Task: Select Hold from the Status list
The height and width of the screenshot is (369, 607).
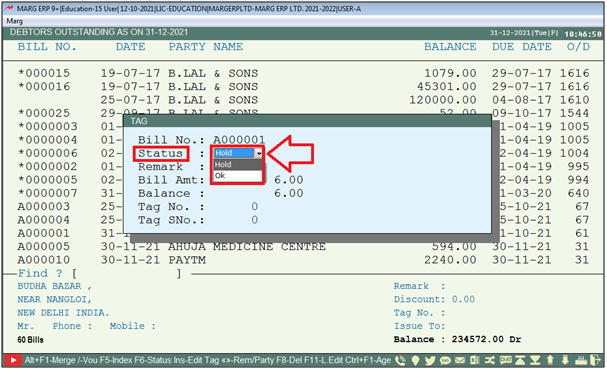Action: [238, 165]
